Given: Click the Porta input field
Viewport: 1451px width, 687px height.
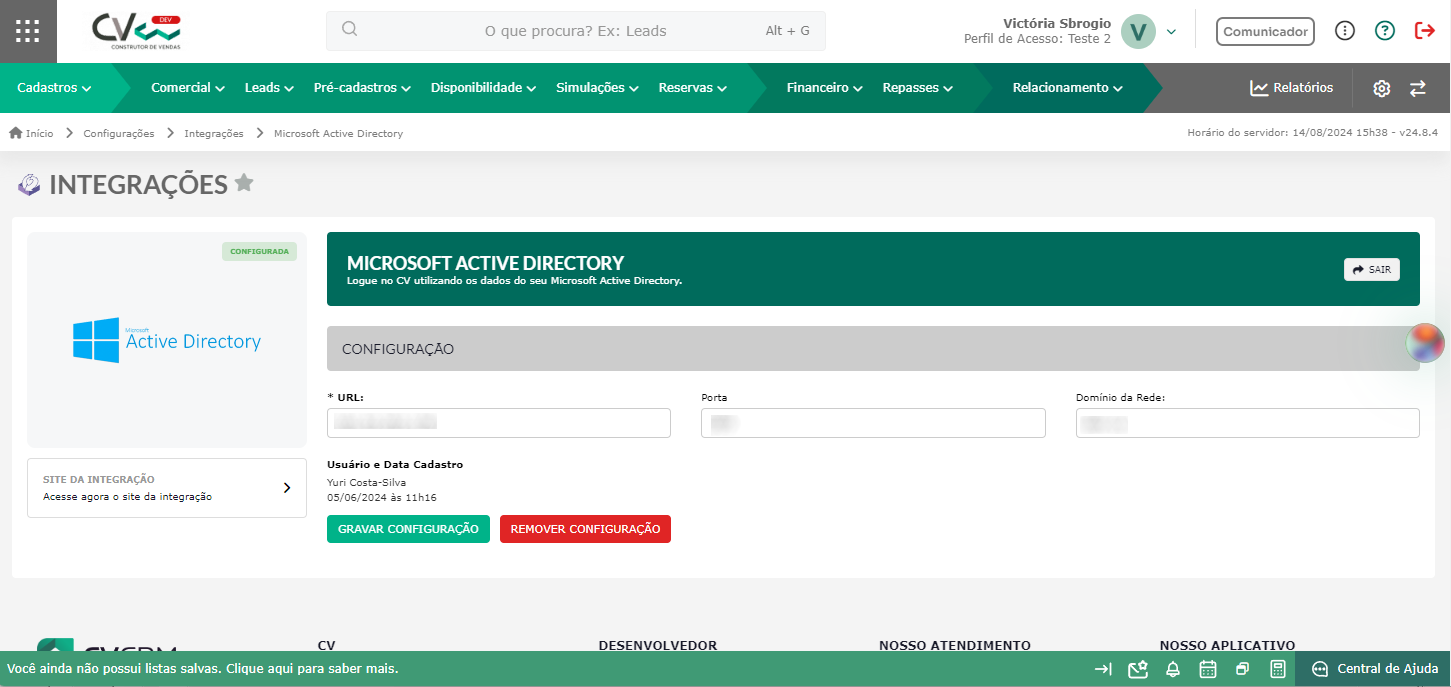Looking at the screenshot, I should 873,423.
